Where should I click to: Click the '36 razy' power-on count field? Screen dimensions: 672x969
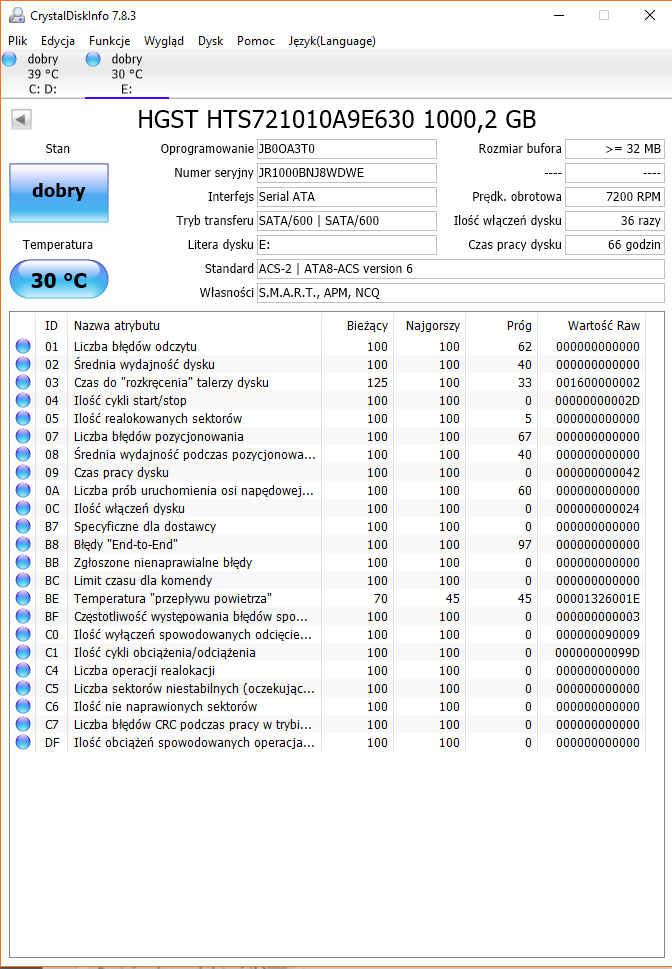pos(615,221)
